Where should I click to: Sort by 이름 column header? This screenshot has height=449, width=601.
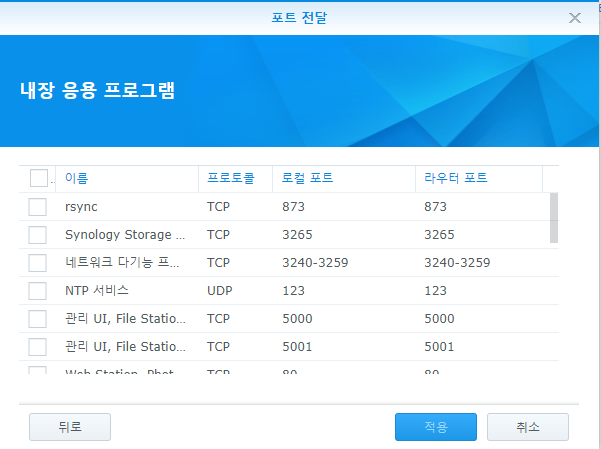(x=127, y=178)
